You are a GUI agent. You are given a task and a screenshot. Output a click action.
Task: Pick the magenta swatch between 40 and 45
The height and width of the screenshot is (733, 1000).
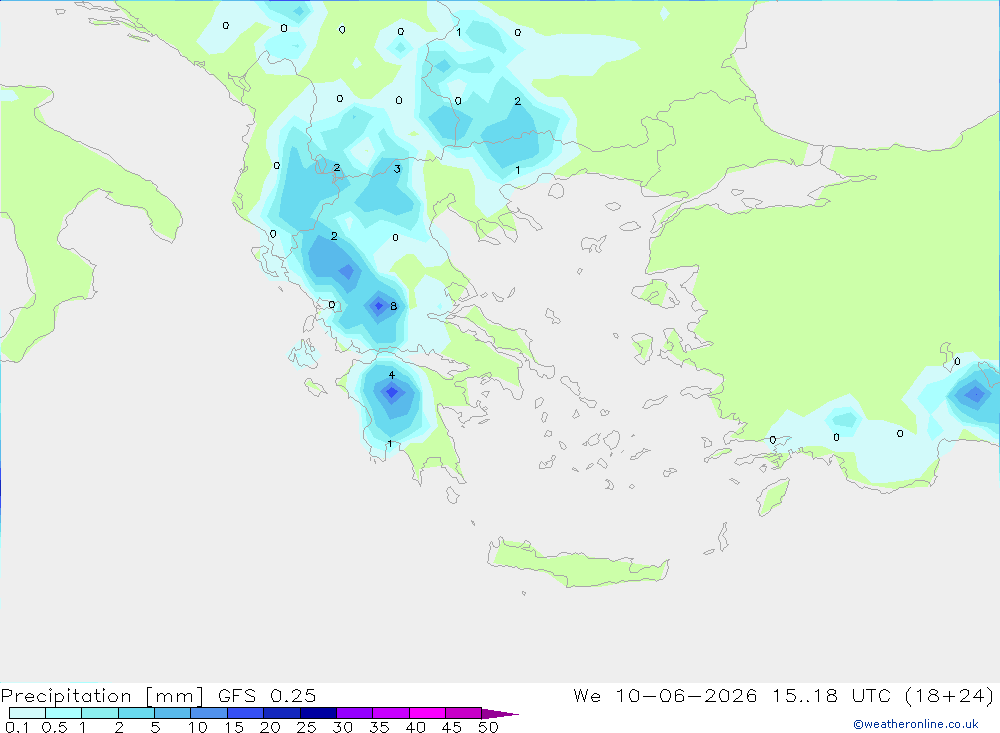[427, 713]
